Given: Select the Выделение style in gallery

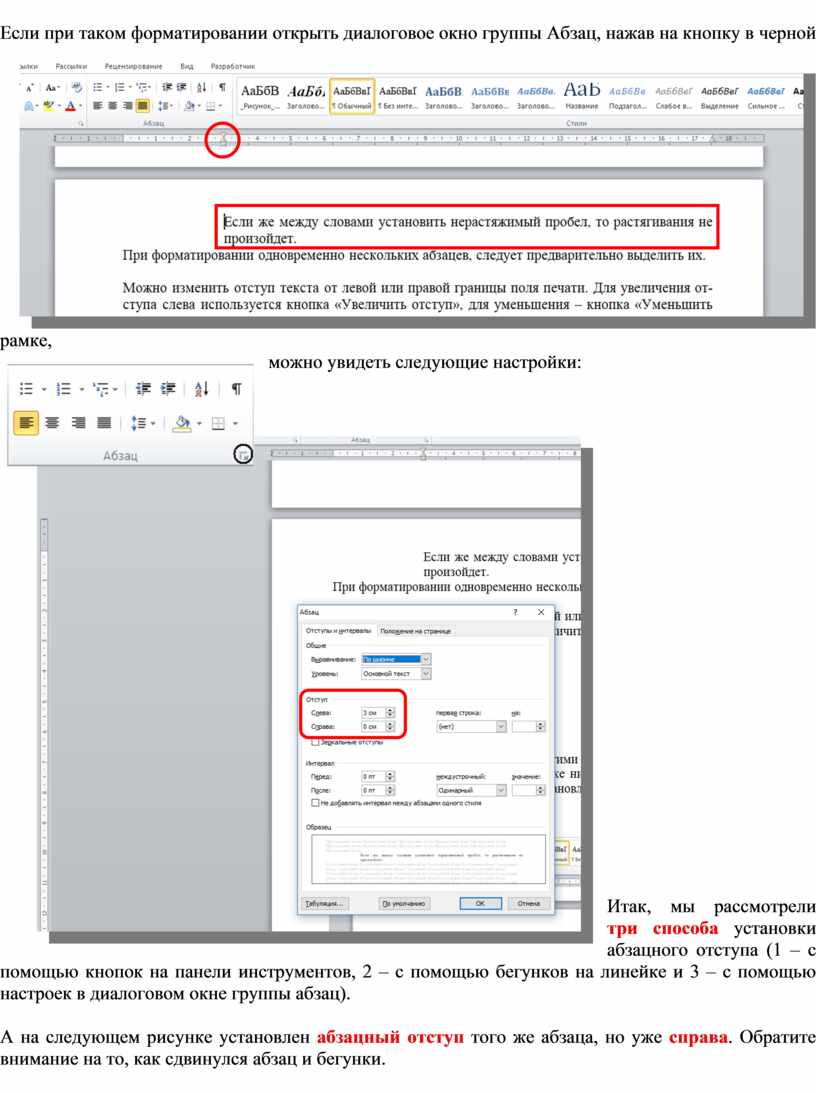Looking at the screenshot, I should click(x=719, y=96).
